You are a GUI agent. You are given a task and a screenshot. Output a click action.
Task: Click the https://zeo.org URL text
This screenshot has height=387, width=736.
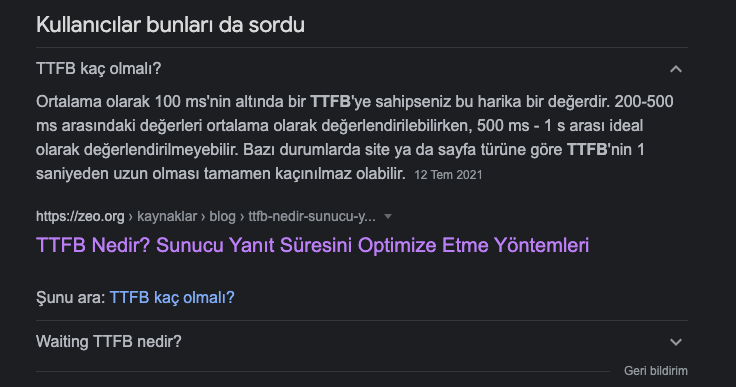pyautogui.click(x=80, y=217)
